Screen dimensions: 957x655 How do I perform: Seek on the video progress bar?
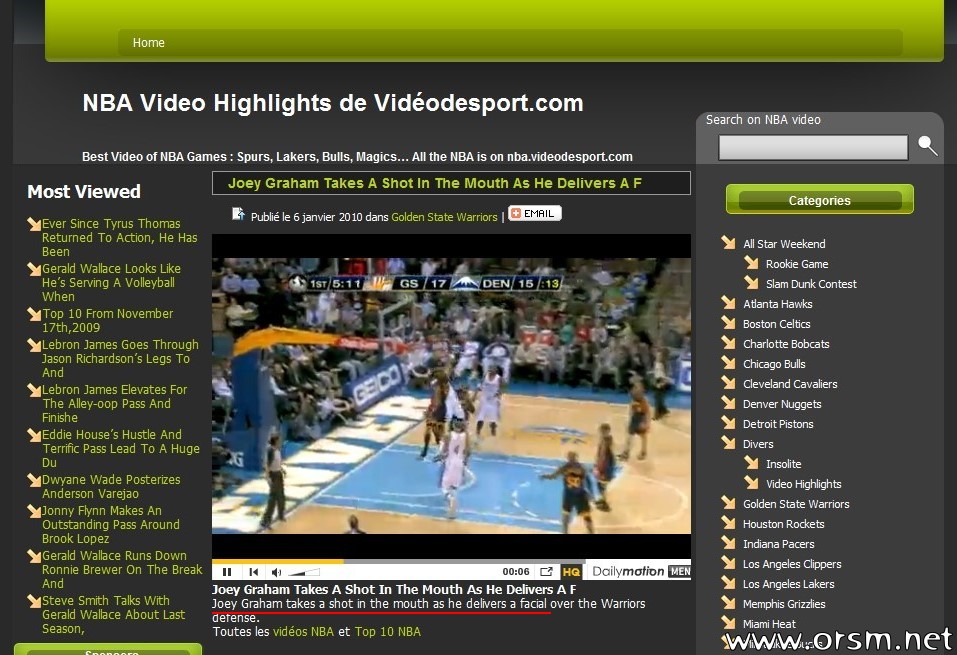(x=399, y=561)
